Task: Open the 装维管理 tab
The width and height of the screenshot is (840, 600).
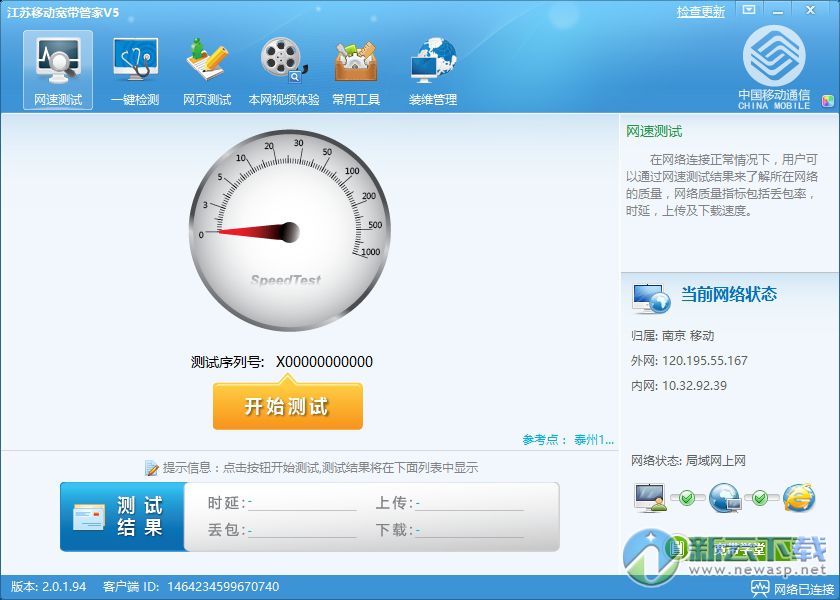Action: pos(433,70)
